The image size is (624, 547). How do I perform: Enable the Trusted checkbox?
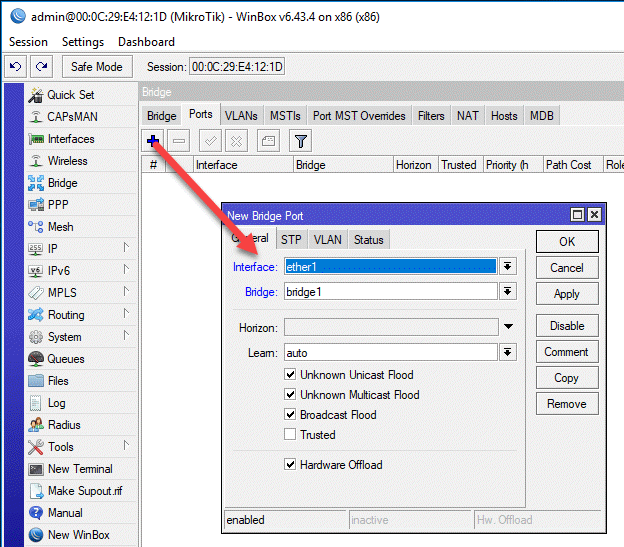click(290, 434)
